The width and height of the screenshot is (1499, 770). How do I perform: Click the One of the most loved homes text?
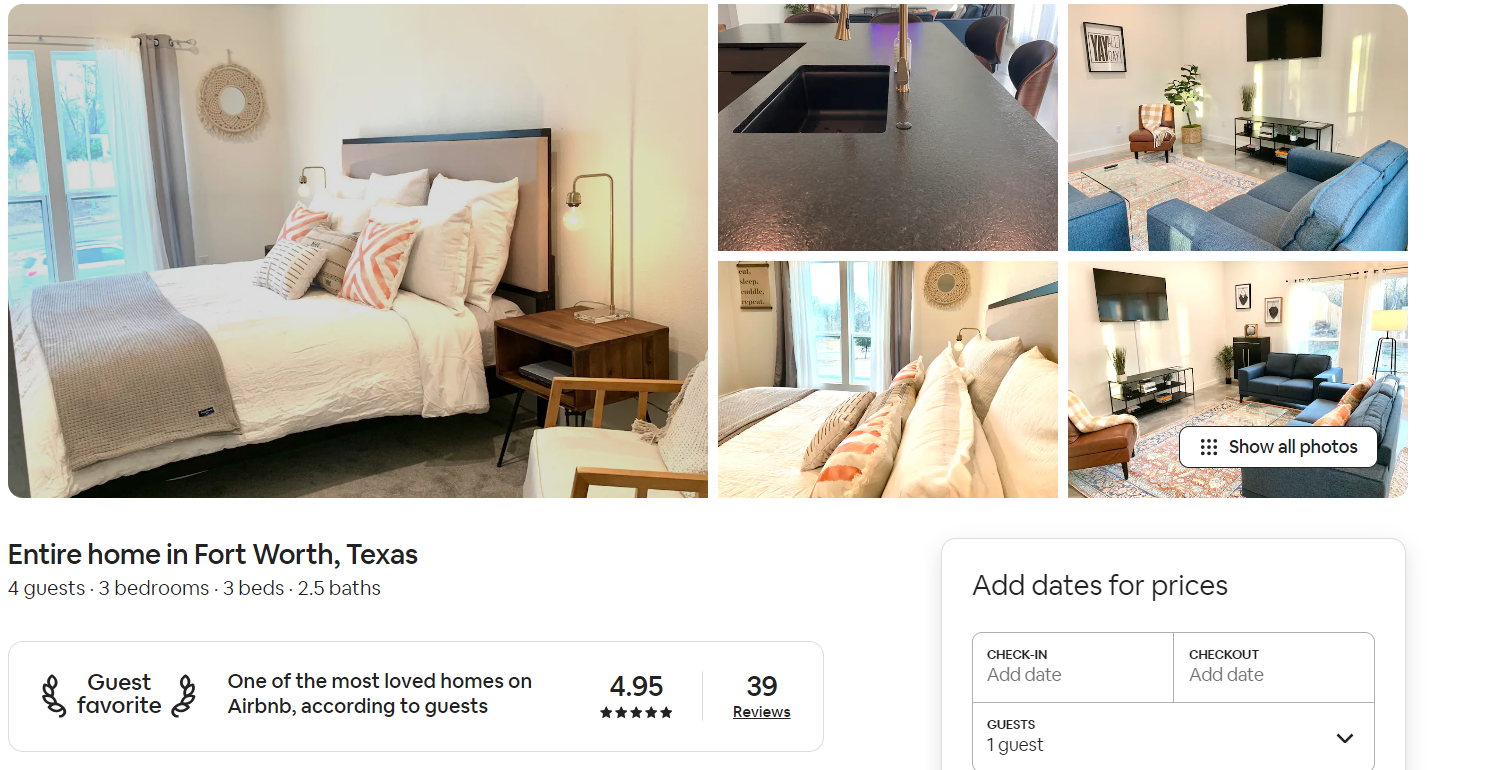tap(380, 693)
